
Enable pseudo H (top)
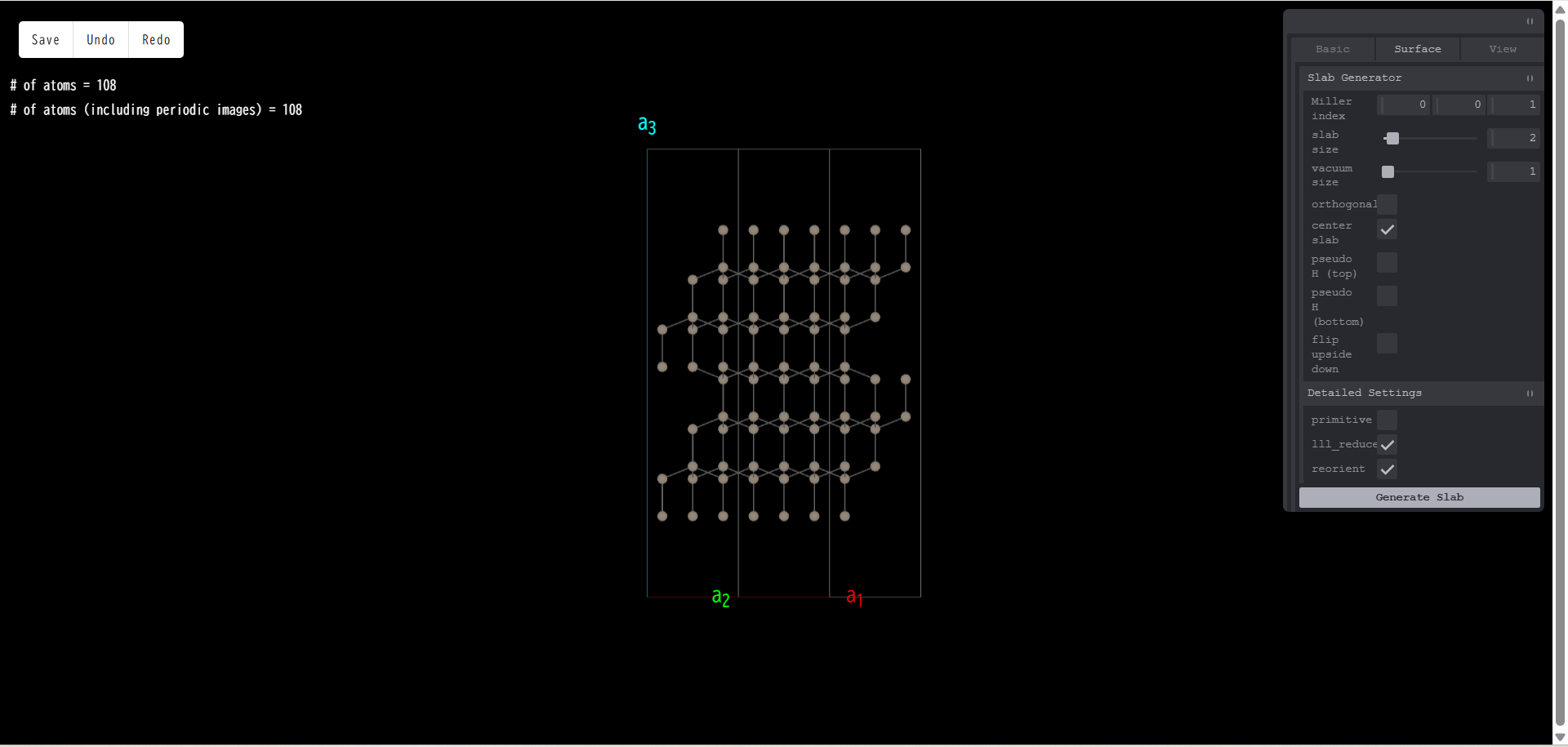pos(1386,262)
